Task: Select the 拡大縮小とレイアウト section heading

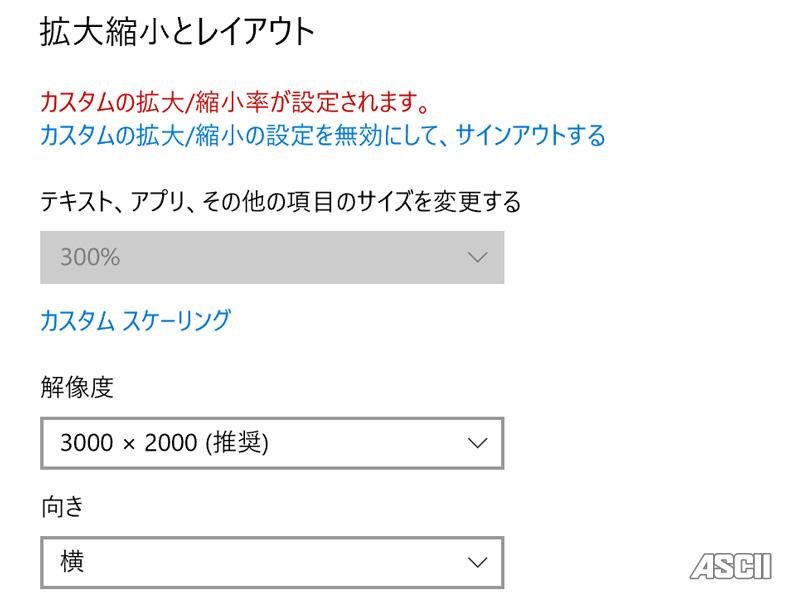Action: (x=177, y=33)
